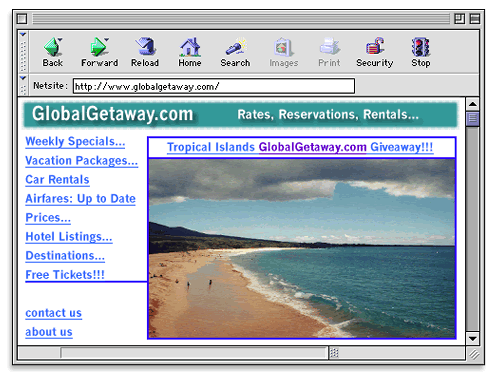Open Search with the flashlight icon
Screen dimensions: 498x375
tap(235, 47)
